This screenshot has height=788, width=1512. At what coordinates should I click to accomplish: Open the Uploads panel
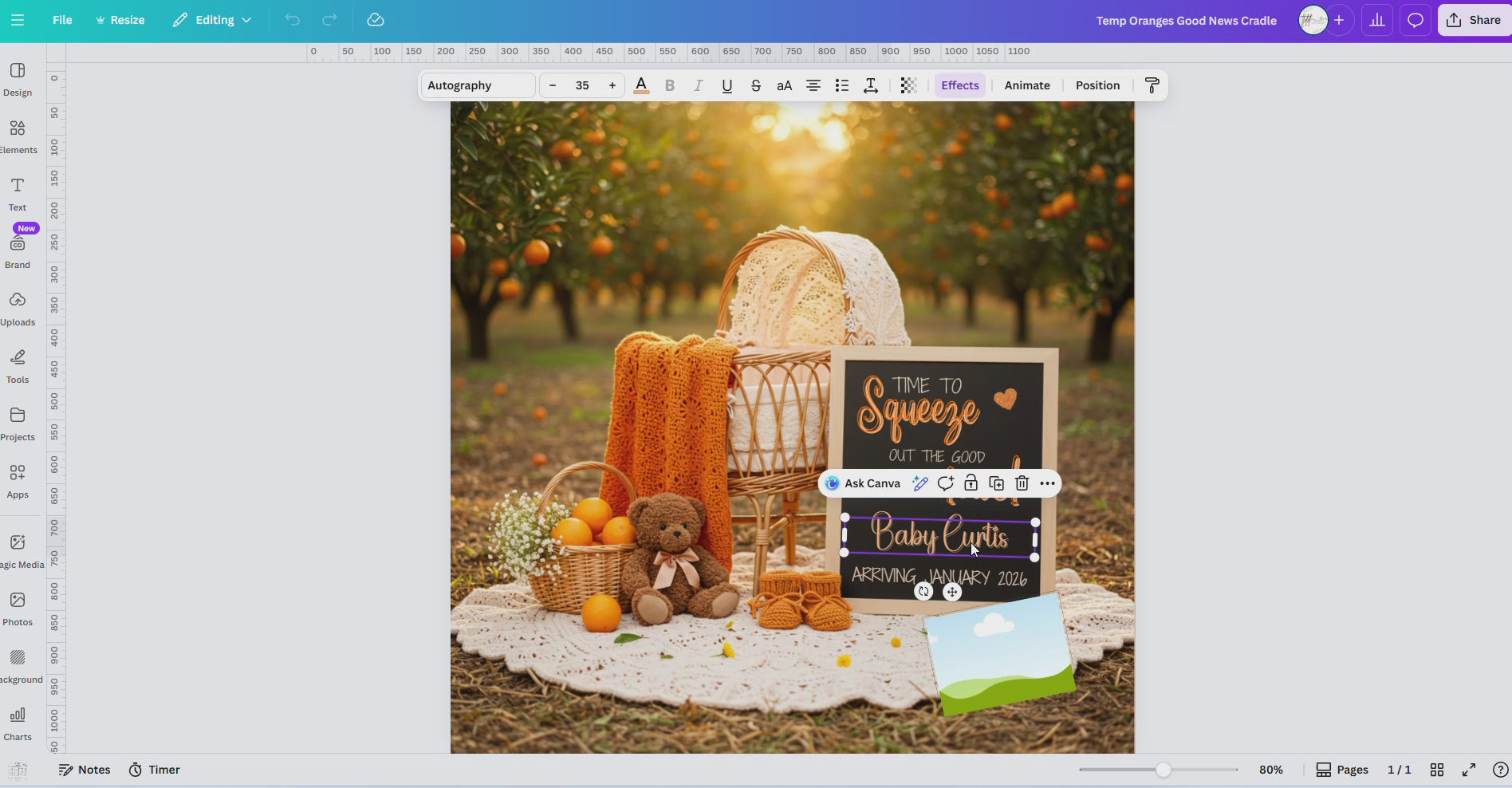(x=18, y=305)
